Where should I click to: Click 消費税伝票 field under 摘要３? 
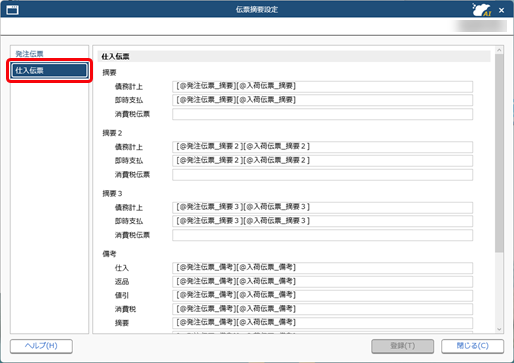tap(322, 235)
